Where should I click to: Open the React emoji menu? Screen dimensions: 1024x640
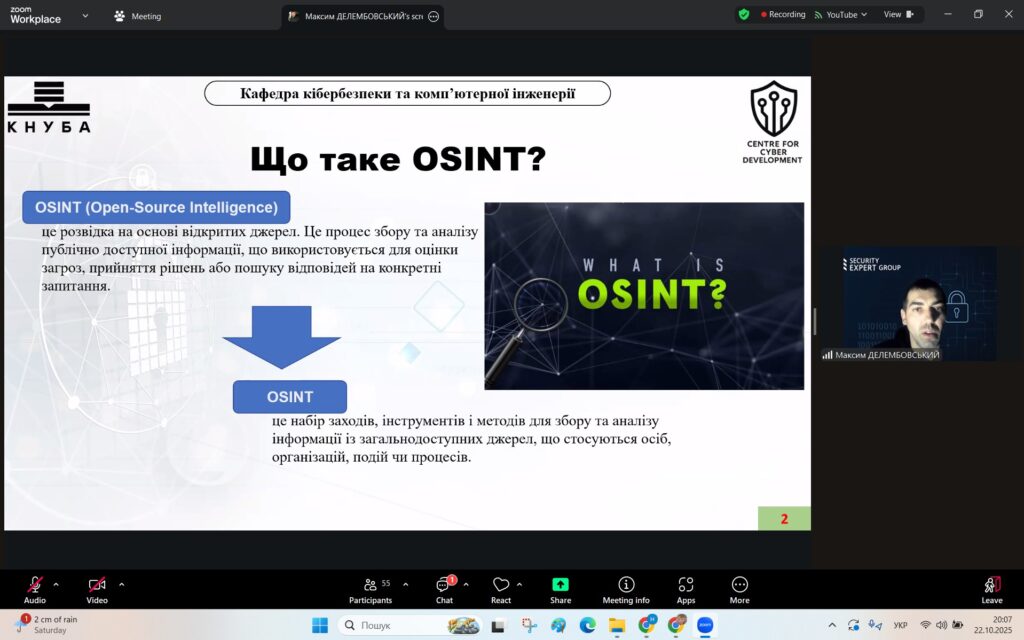(501, 588)
